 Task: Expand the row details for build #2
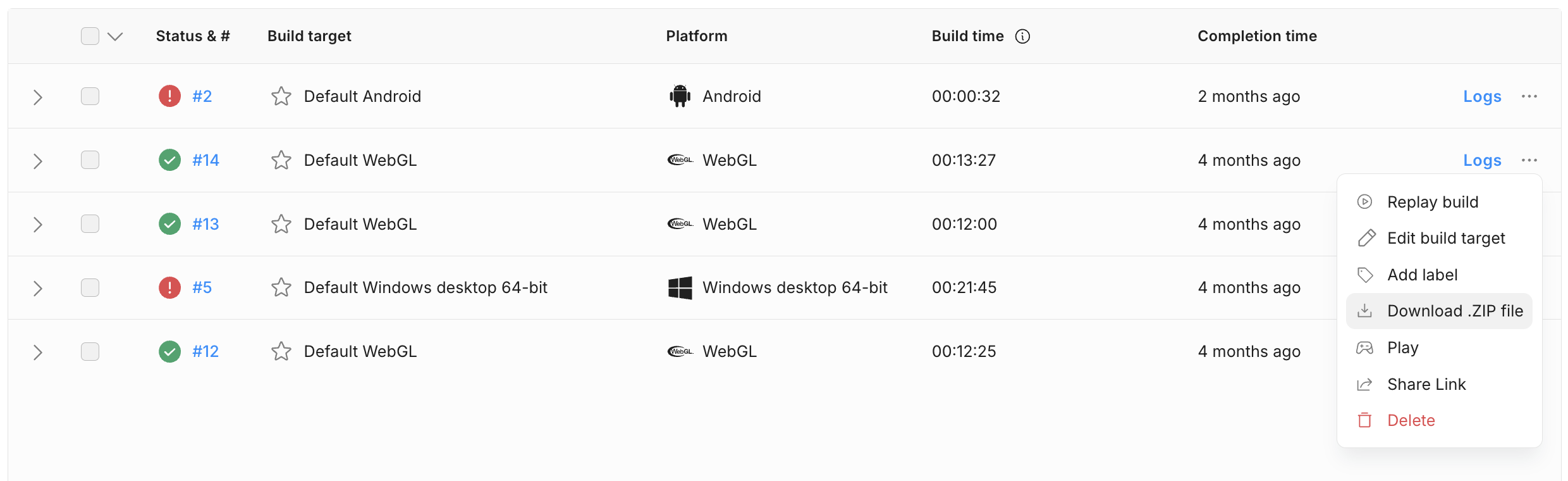point(38,96)
